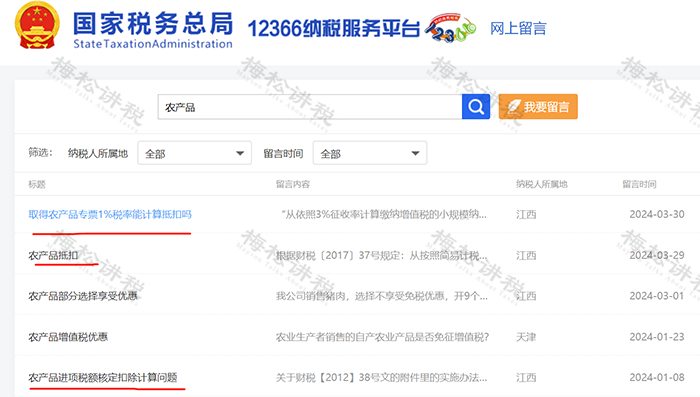Click the national emblem logo
Viewport: 700px width, 397px height.
pos(37,25)
